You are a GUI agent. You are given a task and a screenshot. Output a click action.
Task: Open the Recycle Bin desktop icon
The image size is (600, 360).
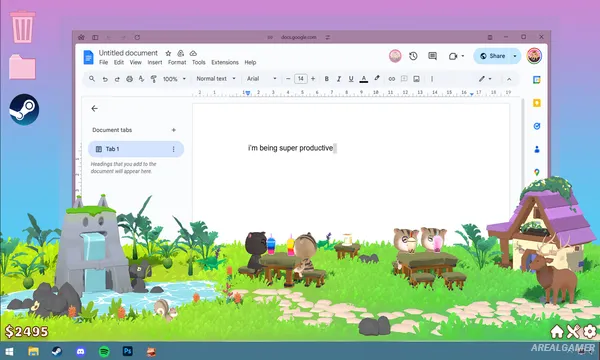[23, 27]
